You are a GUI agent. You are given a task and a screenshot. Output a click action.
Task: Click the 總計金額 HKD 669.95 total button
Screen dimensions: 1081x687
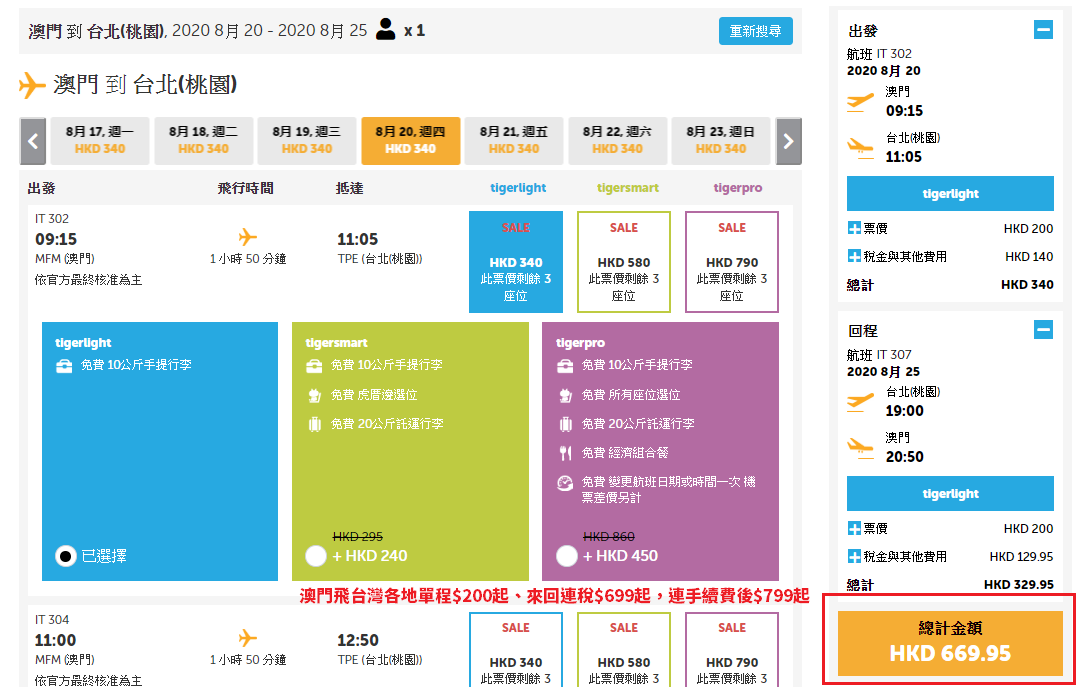[950, 643]
